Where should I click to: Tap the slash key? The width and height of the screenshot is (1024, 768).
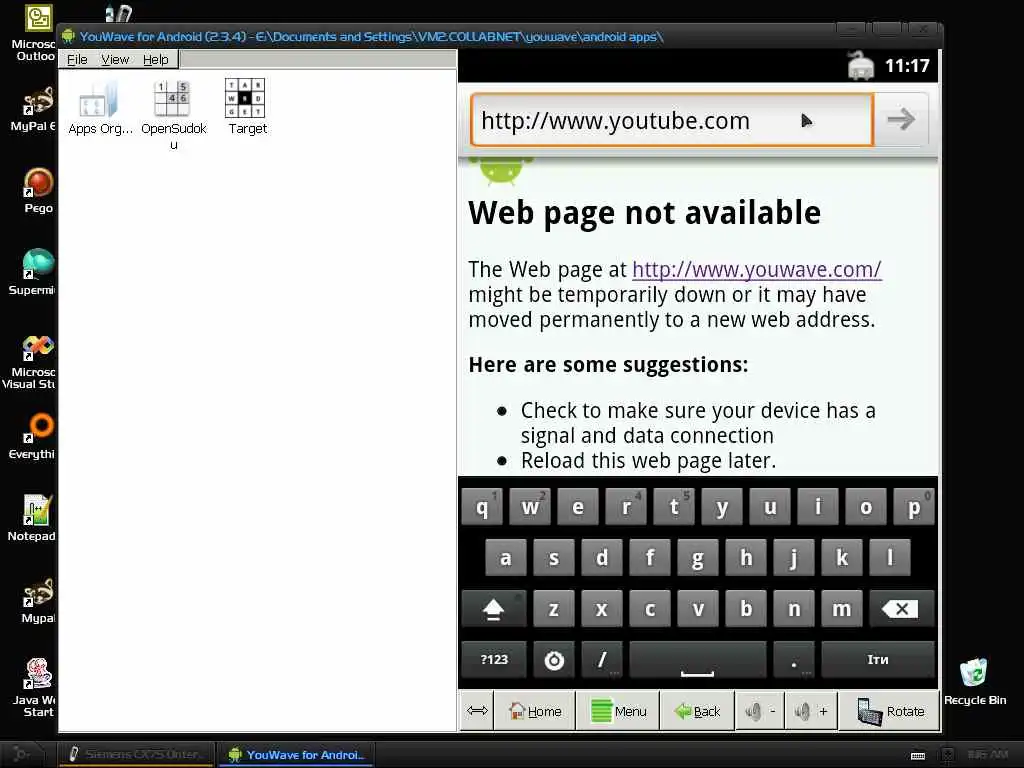coord(601,660)
